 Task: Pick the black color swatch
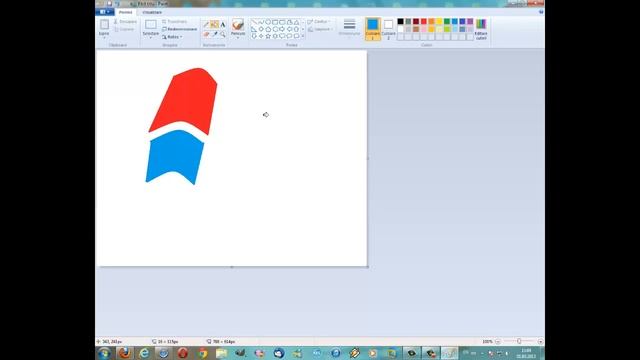pyautogui.click(x=400, y=22)
